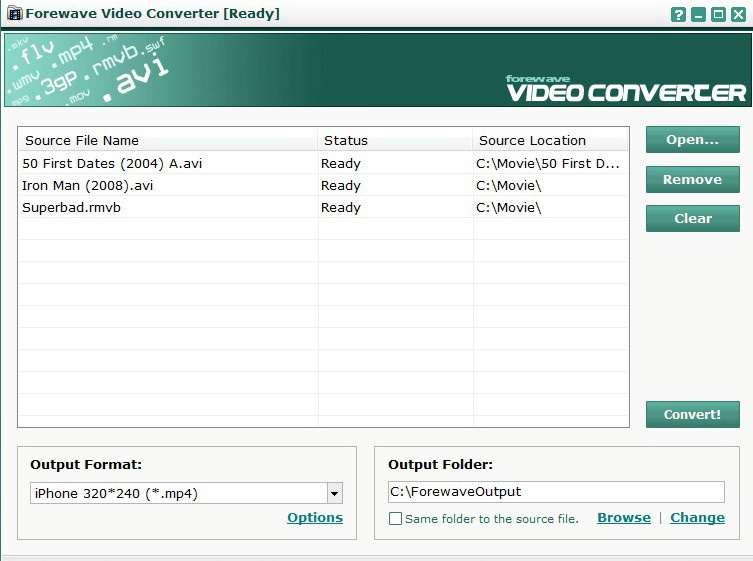
Task: Click the Change link
Action: tap(697, 517)
